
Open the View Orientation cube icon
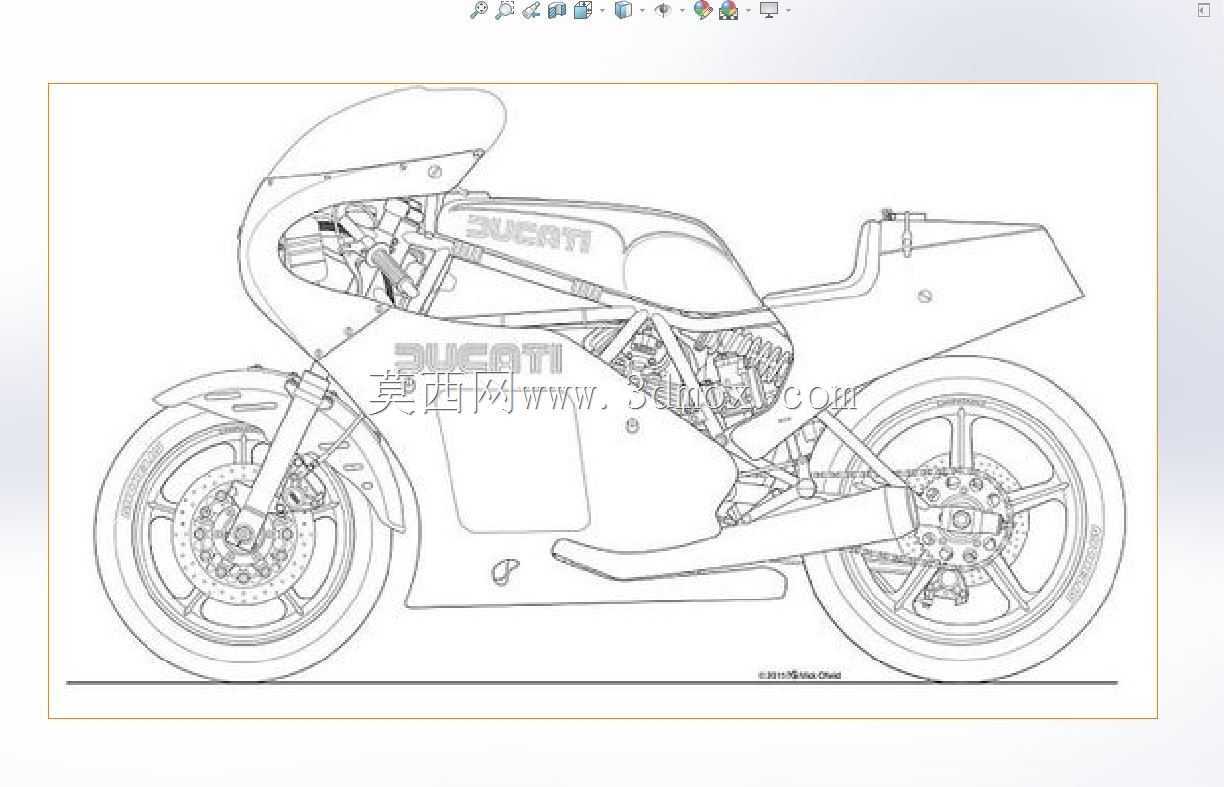583,10
